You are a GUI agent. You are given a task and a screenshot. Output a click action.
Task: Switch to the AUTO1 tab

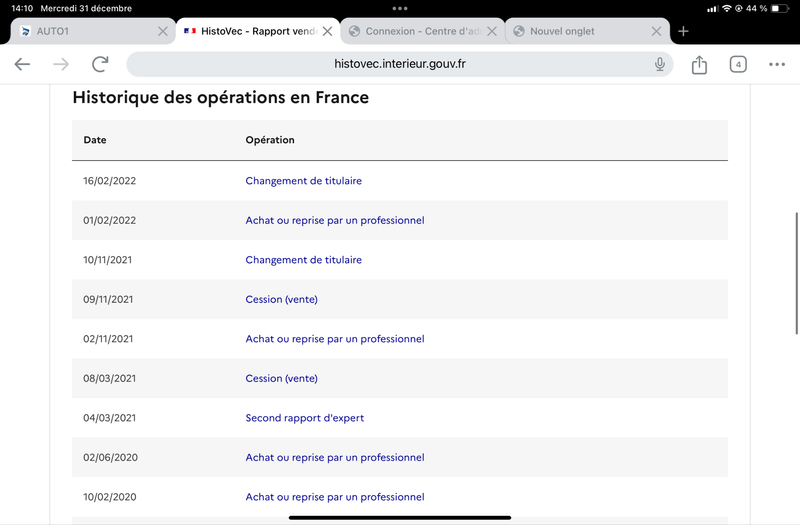tap(80, 31)
